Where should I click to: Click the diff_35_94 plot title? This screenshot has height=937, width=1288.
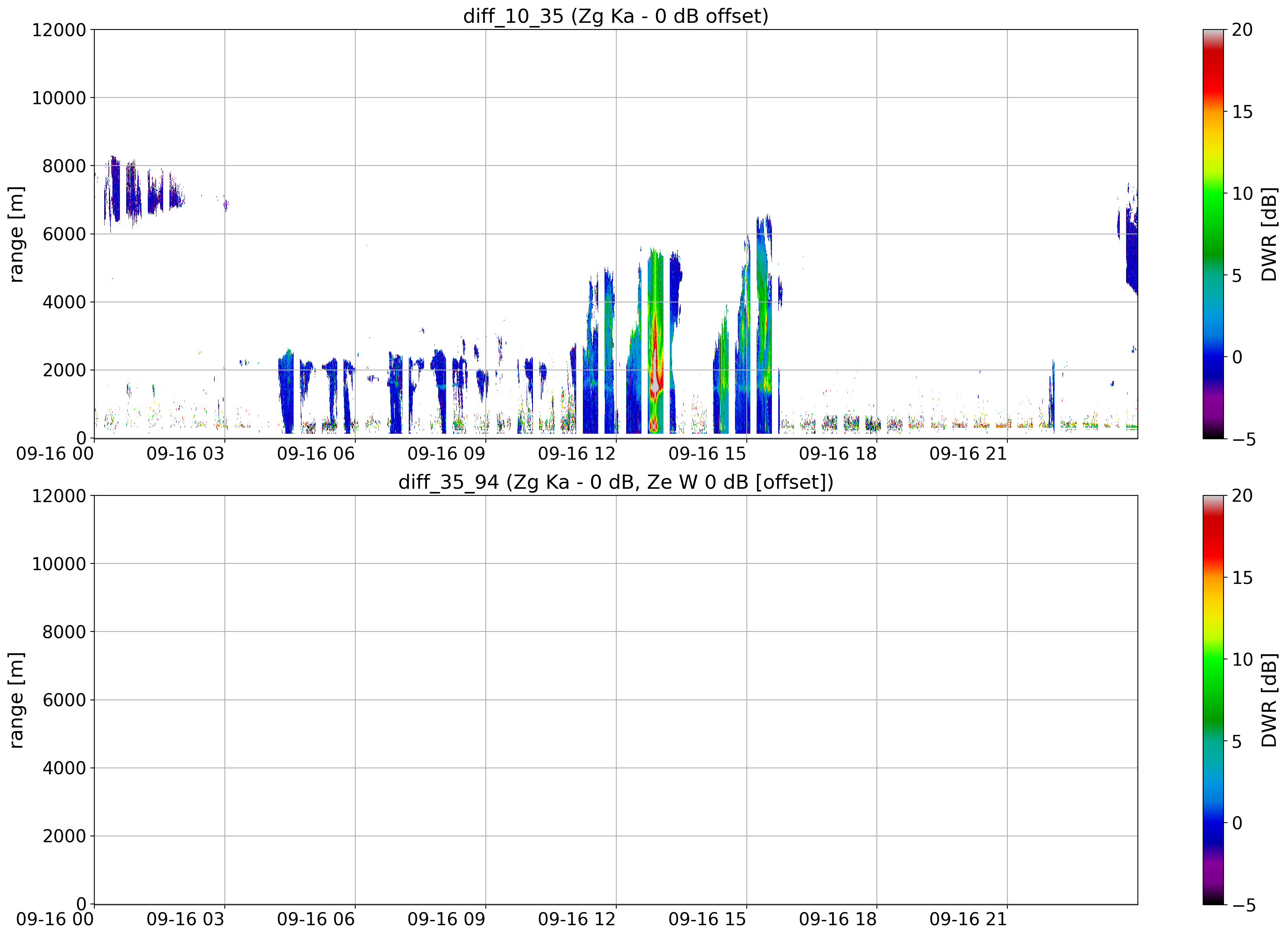[616, 482]
